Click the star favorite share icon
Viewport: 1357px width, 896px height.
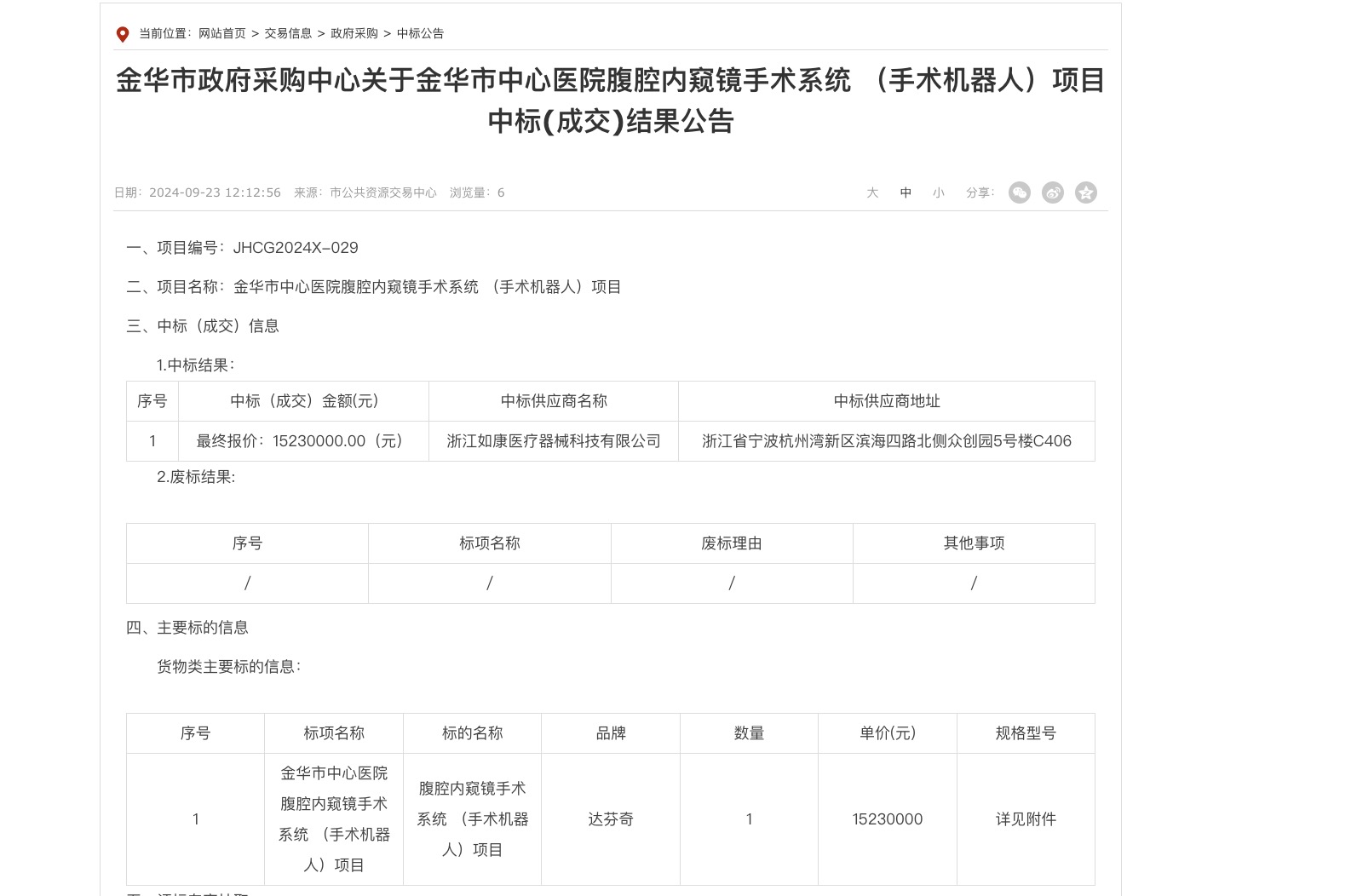pos(1086,192)
